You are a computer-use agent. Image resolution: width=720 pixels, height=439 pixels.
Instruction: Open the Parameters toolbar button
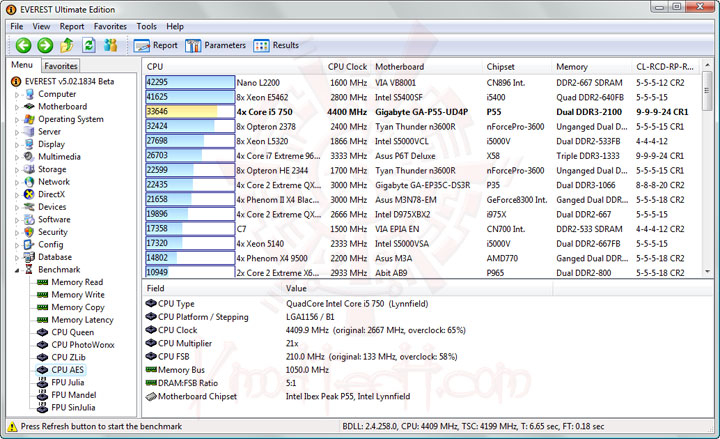[215, 45]
